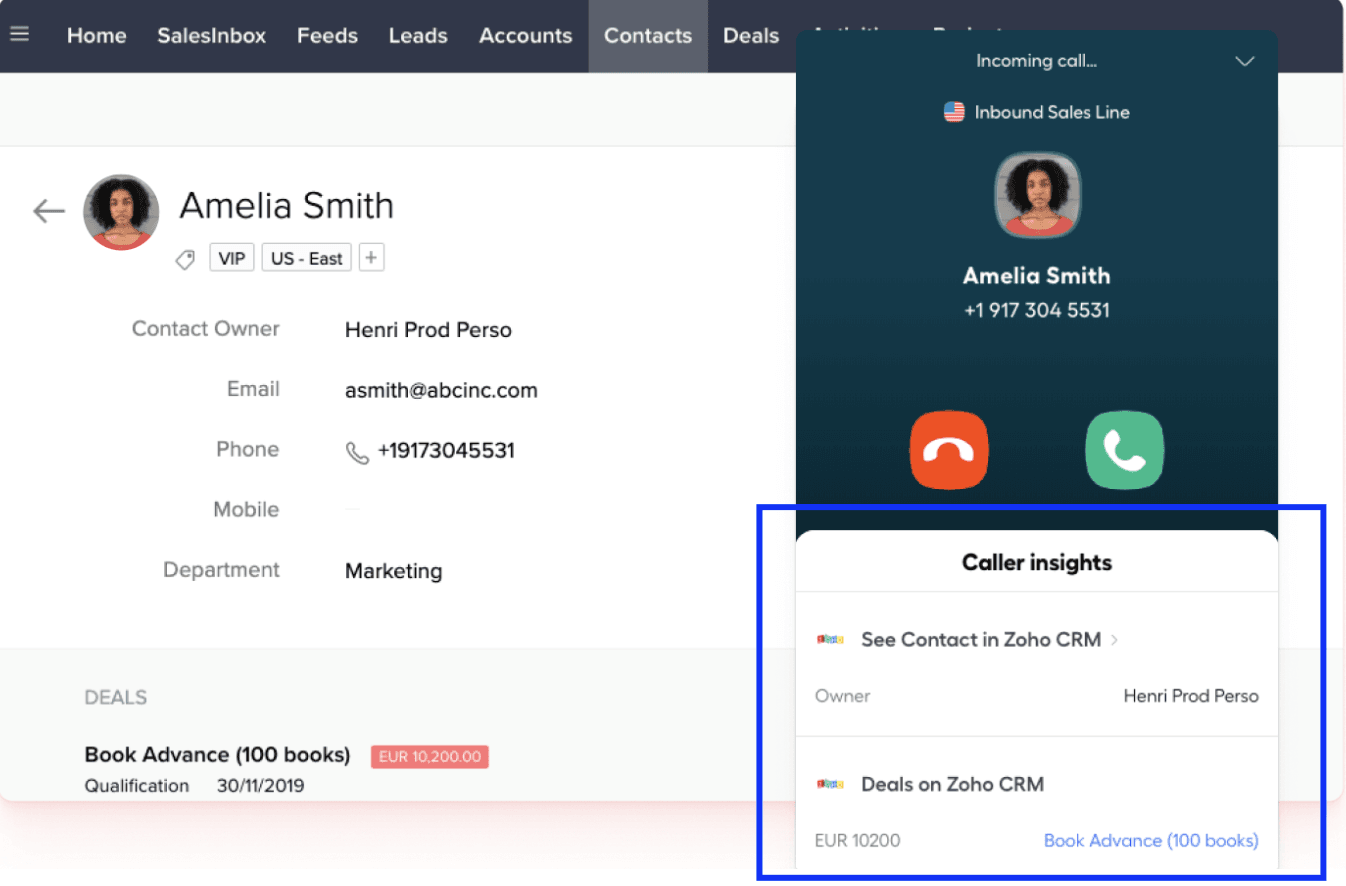Click the EUR 10,200.00 deal amount badge
Image resolution: width=1346 pixels, height=886 pixels.
[x=429, y=756]
